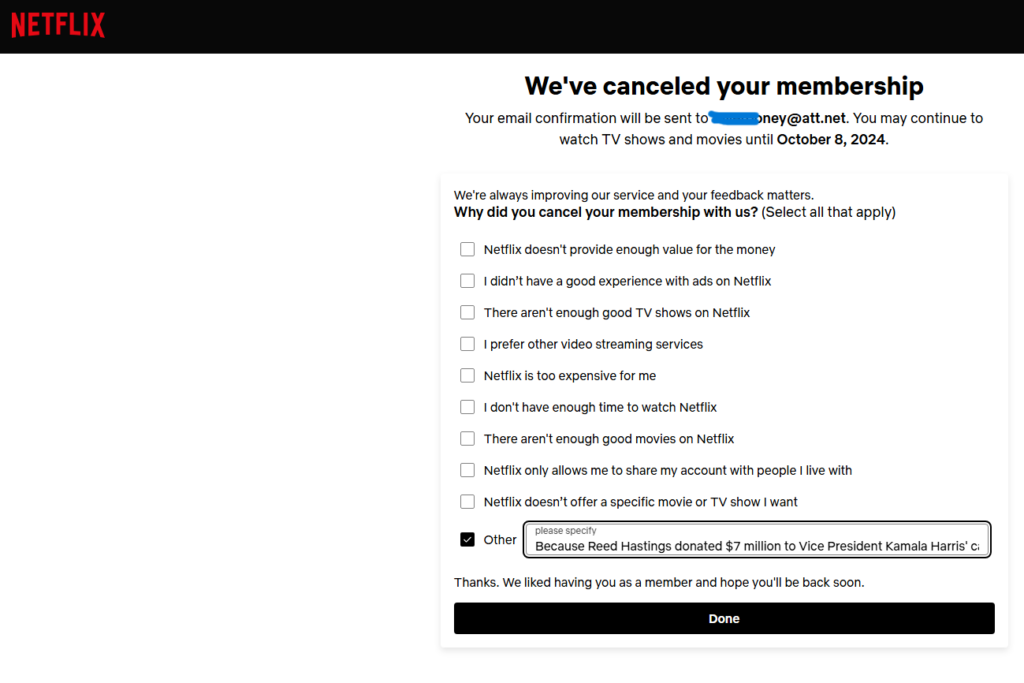This screenshot has width=1024, height=683.
Task: Check "There aren't enough good movies" box
Action: (467, 439)
